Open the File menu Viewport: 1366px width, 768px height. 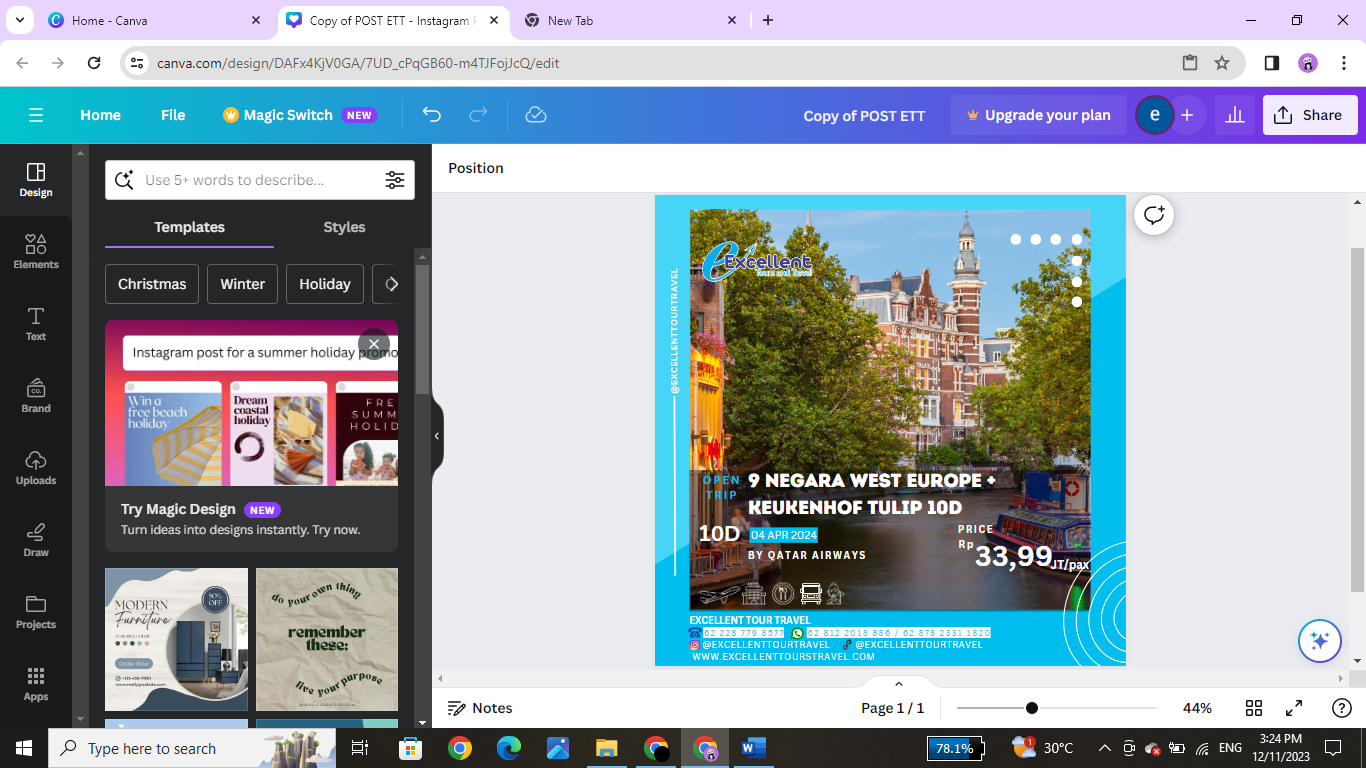point(173,115)
